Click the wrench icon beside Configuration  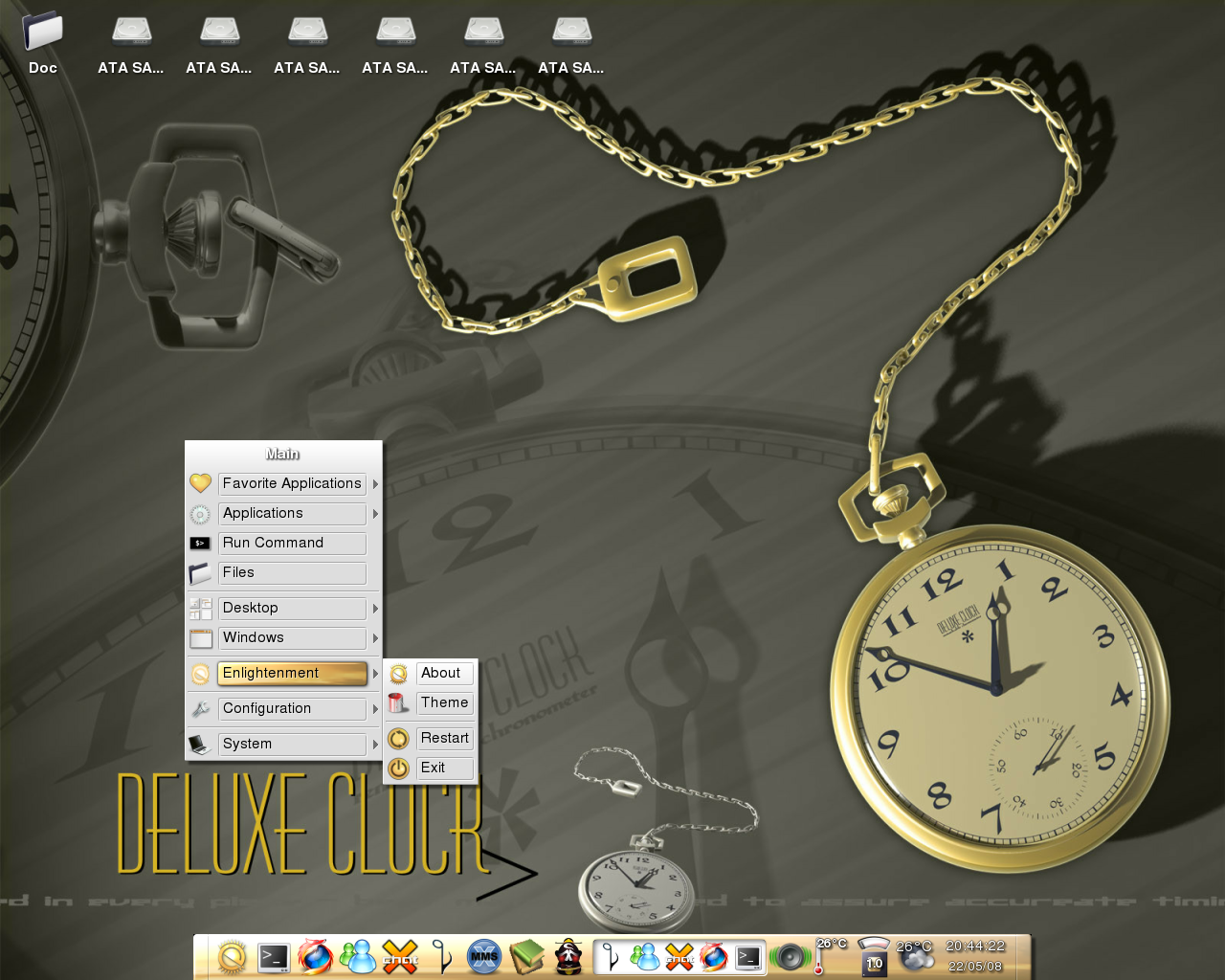click(200, 709)
